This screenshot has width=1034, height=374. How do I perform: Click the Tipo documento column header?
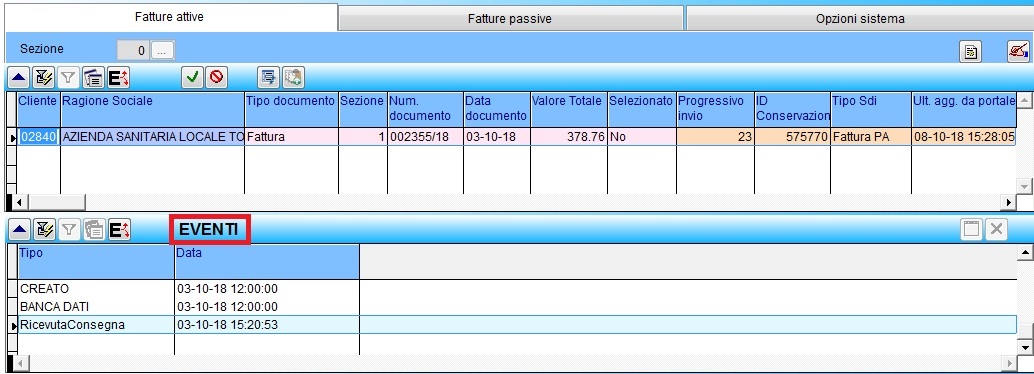pos(291,109)
